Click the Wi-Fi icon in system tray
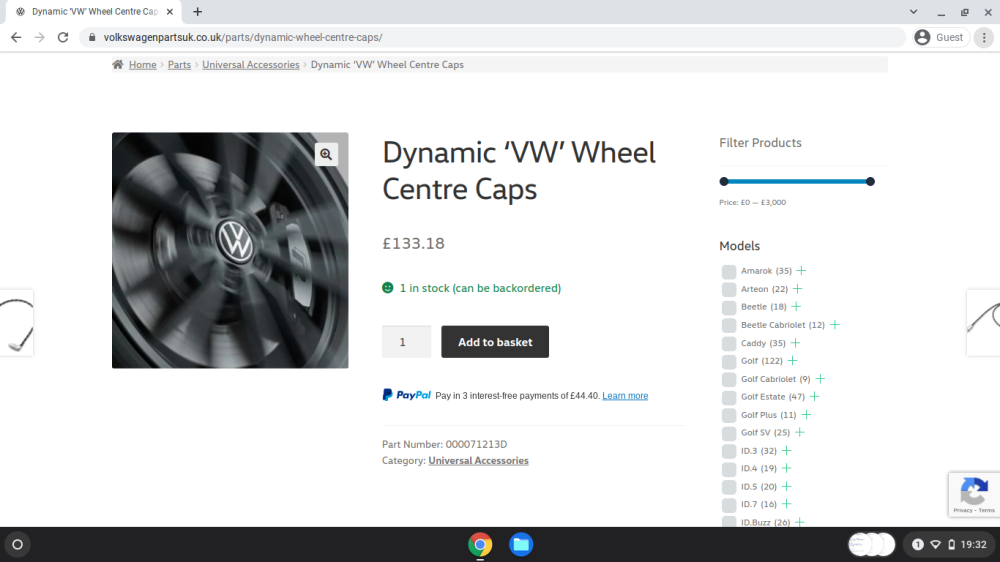 (935, 544)
